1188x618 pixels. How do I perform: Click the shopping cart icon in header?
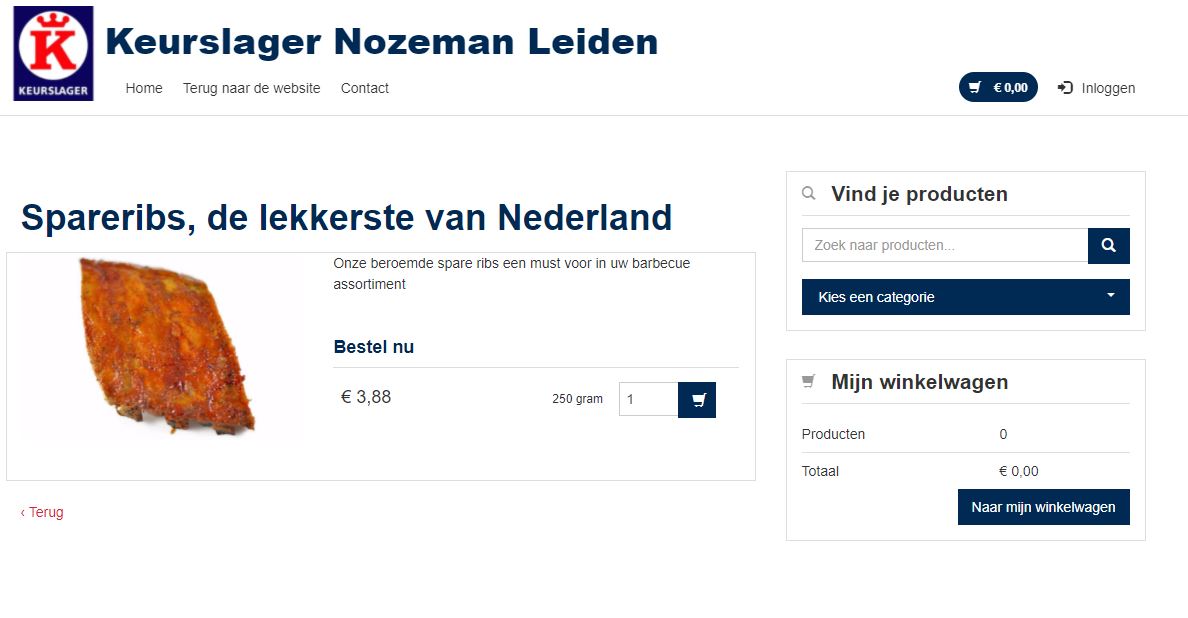pyautogui.click(x=975, y=88)
